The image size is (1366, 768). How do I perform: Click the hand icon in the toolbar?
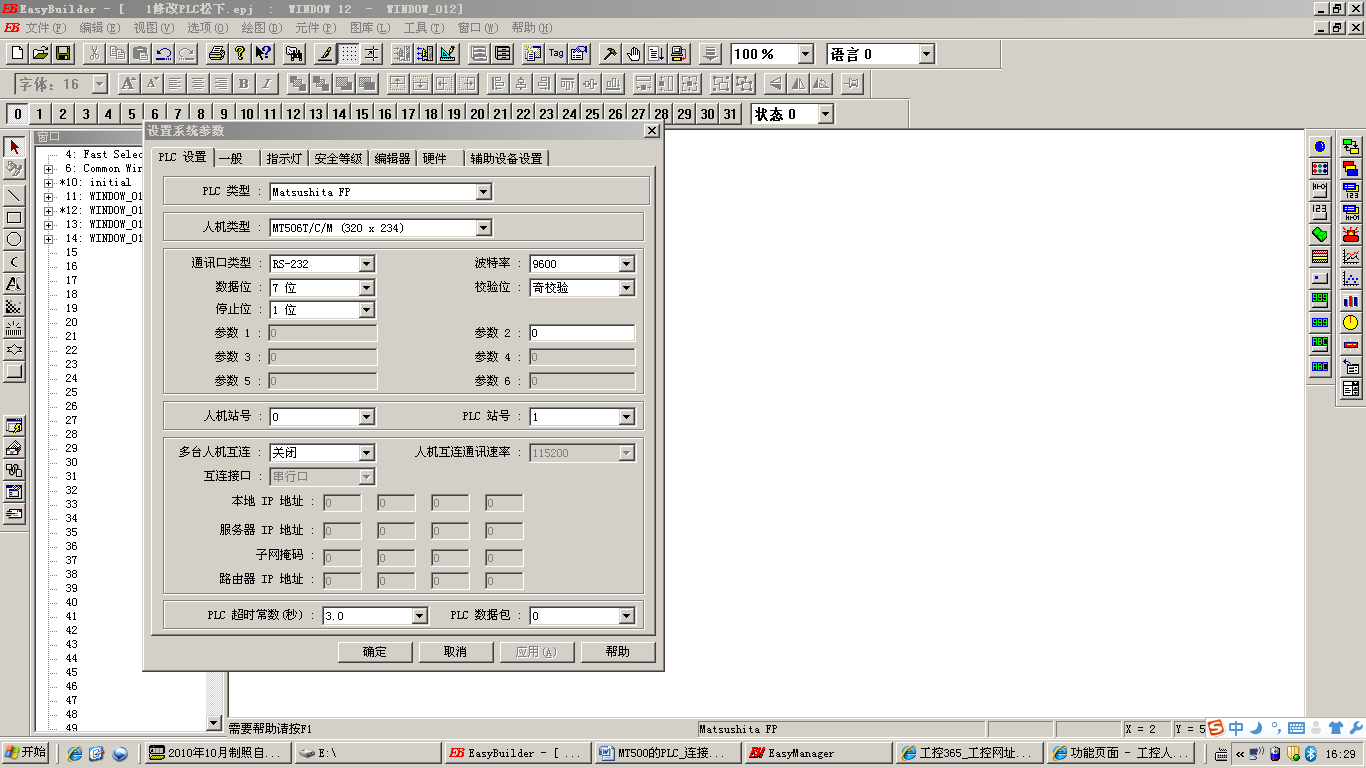[633, 54]
